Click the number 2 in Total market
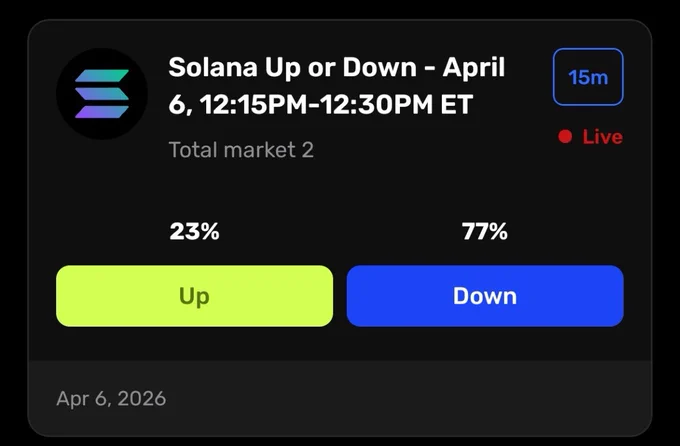 [307, 150]
